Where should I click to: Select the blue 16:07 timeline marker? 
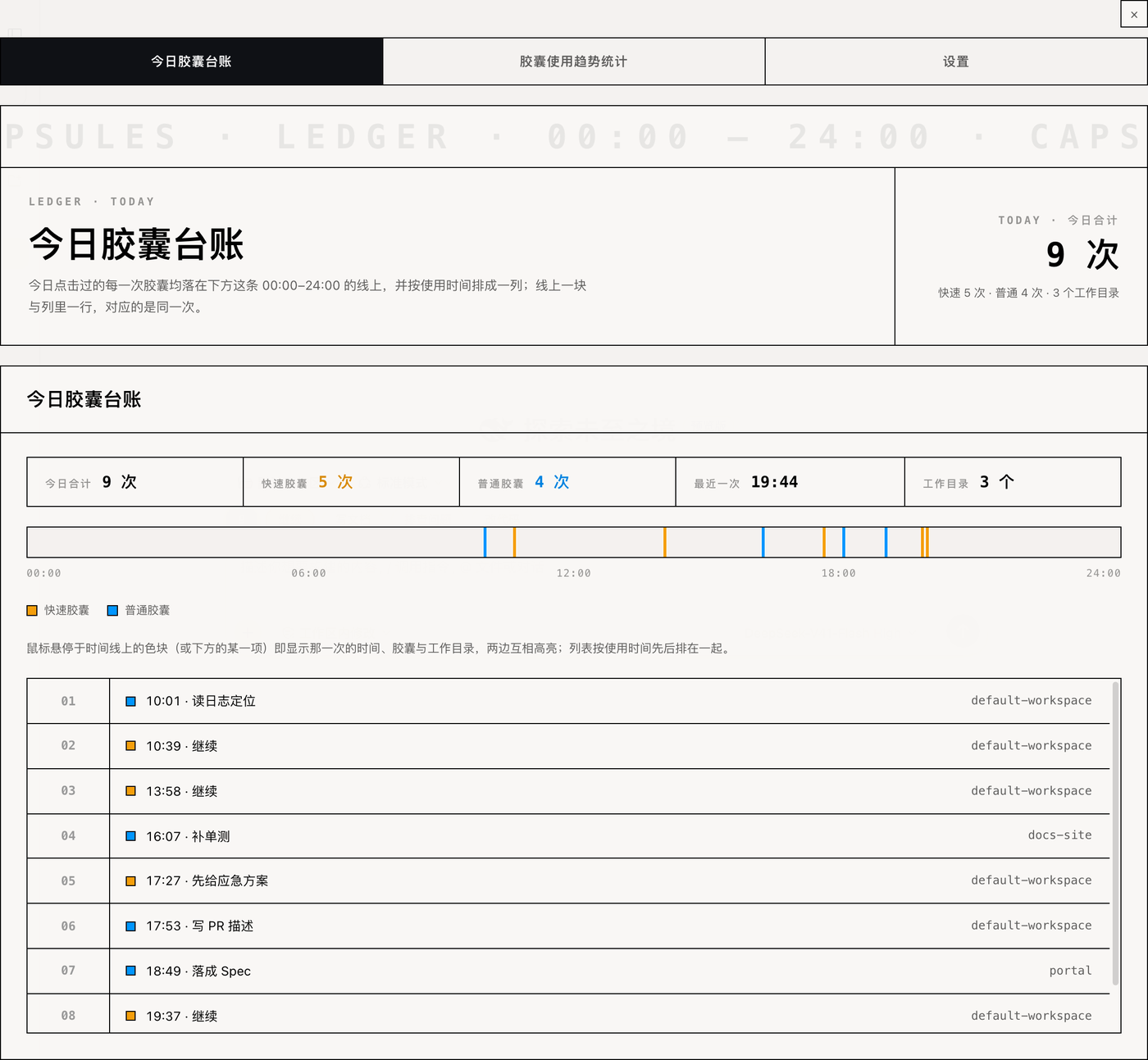(x=763, y=543)
